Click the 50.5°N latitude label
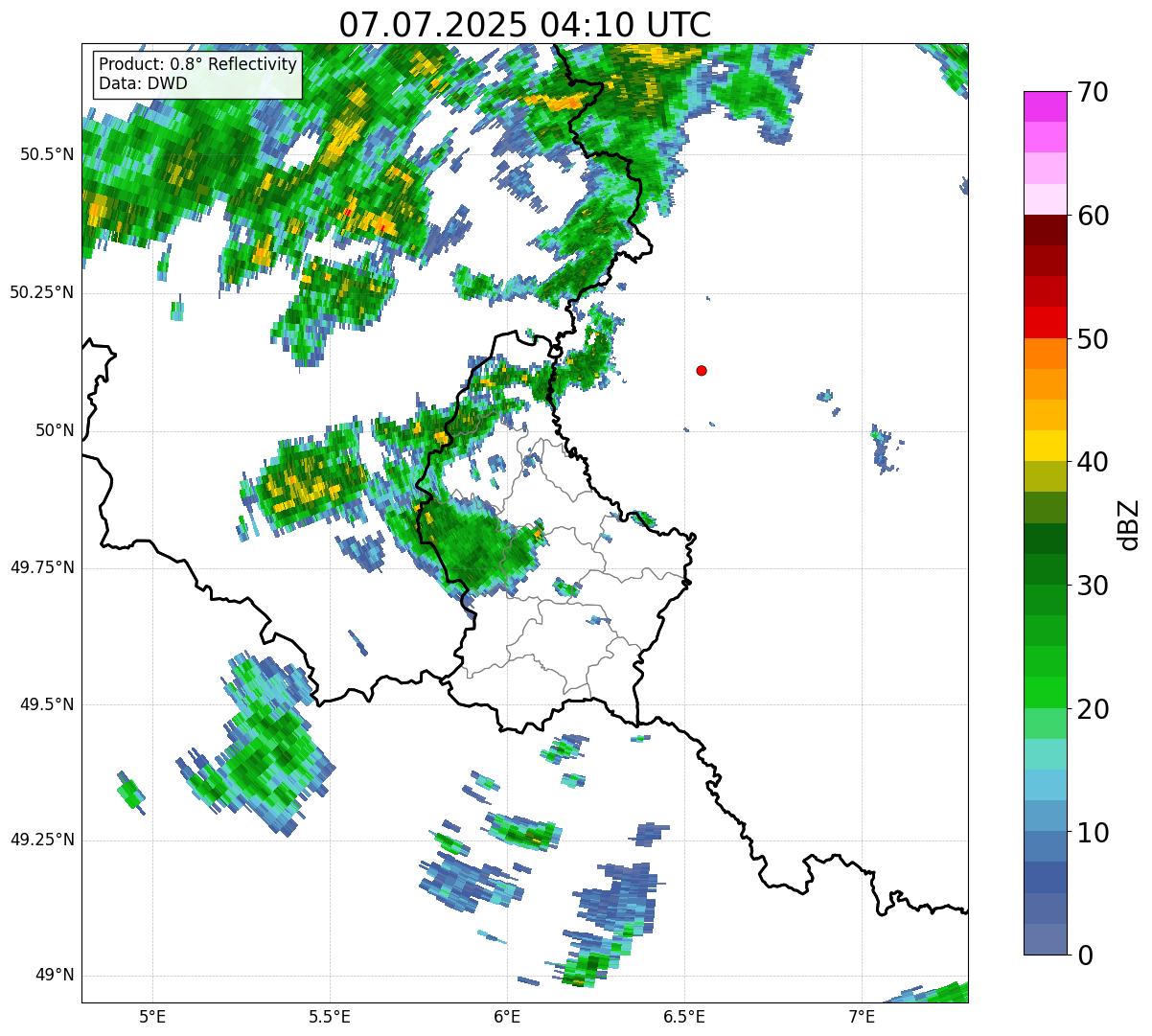The height and width of the screenshot is (1036, 1152). coord(47,154)
